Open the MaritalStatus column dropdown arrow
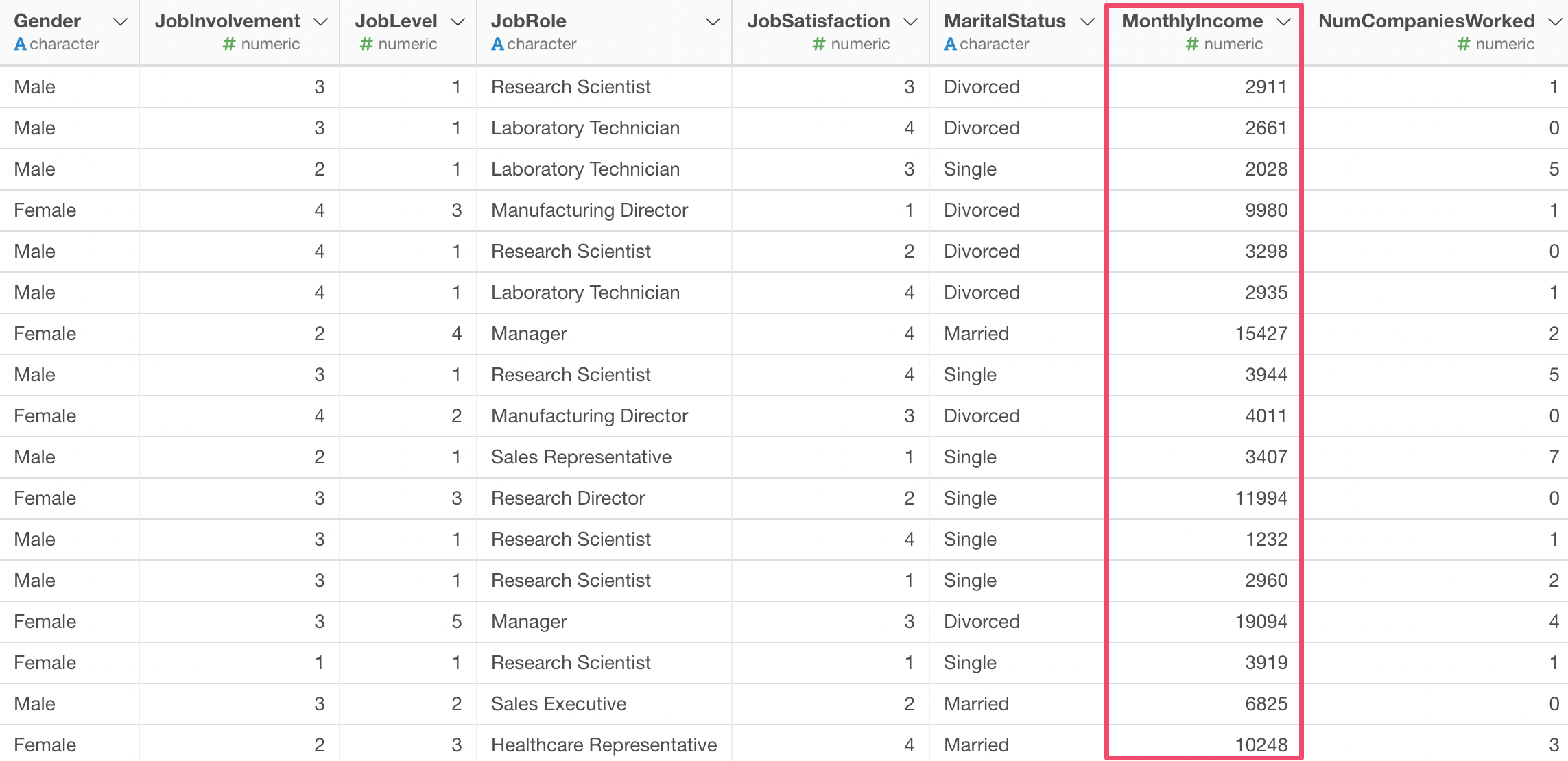Screen dimensions: 1568x761 [x=1087, y=22]
